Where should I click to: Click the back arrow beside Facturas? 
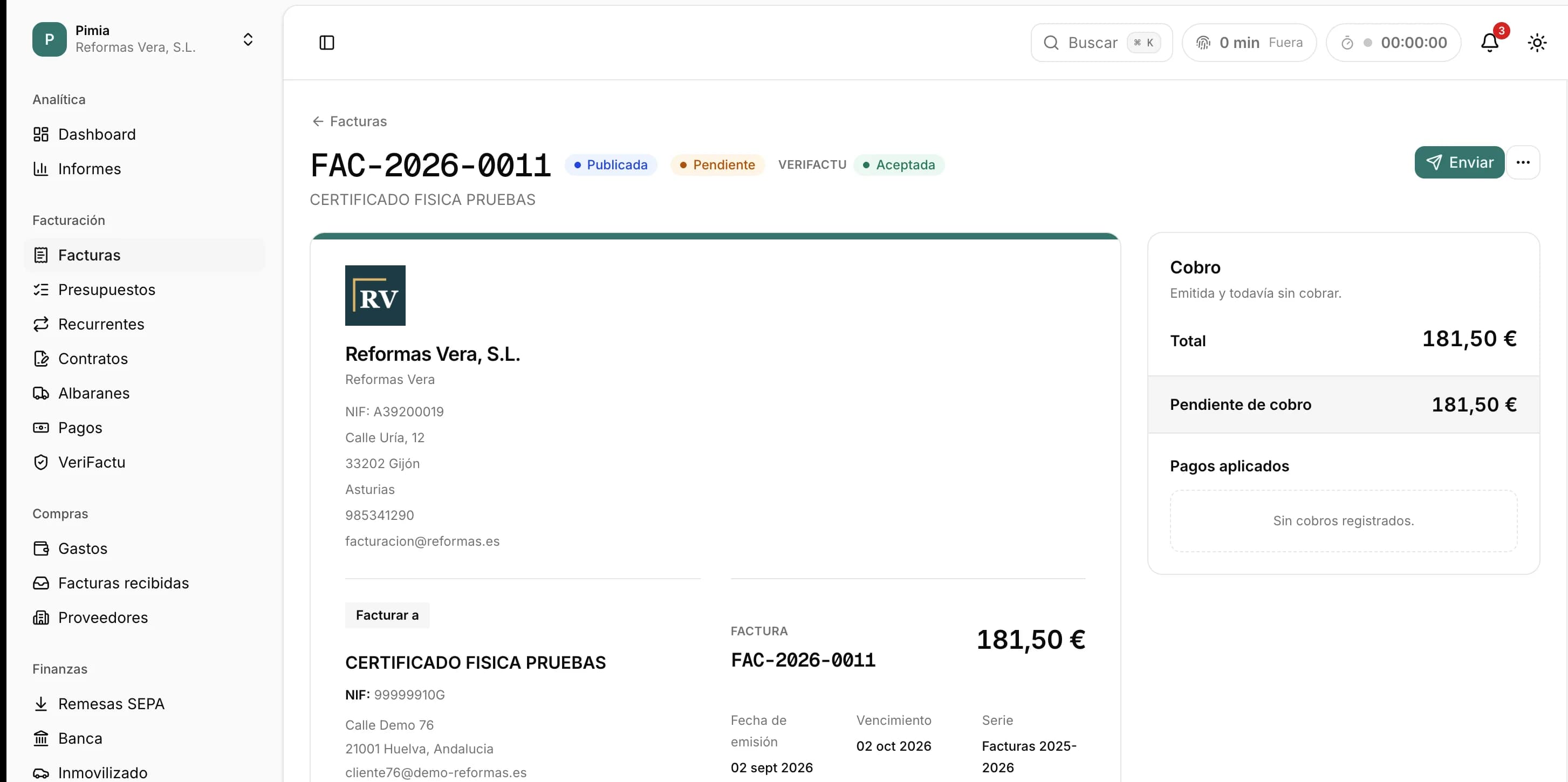(x=318, y=122)
